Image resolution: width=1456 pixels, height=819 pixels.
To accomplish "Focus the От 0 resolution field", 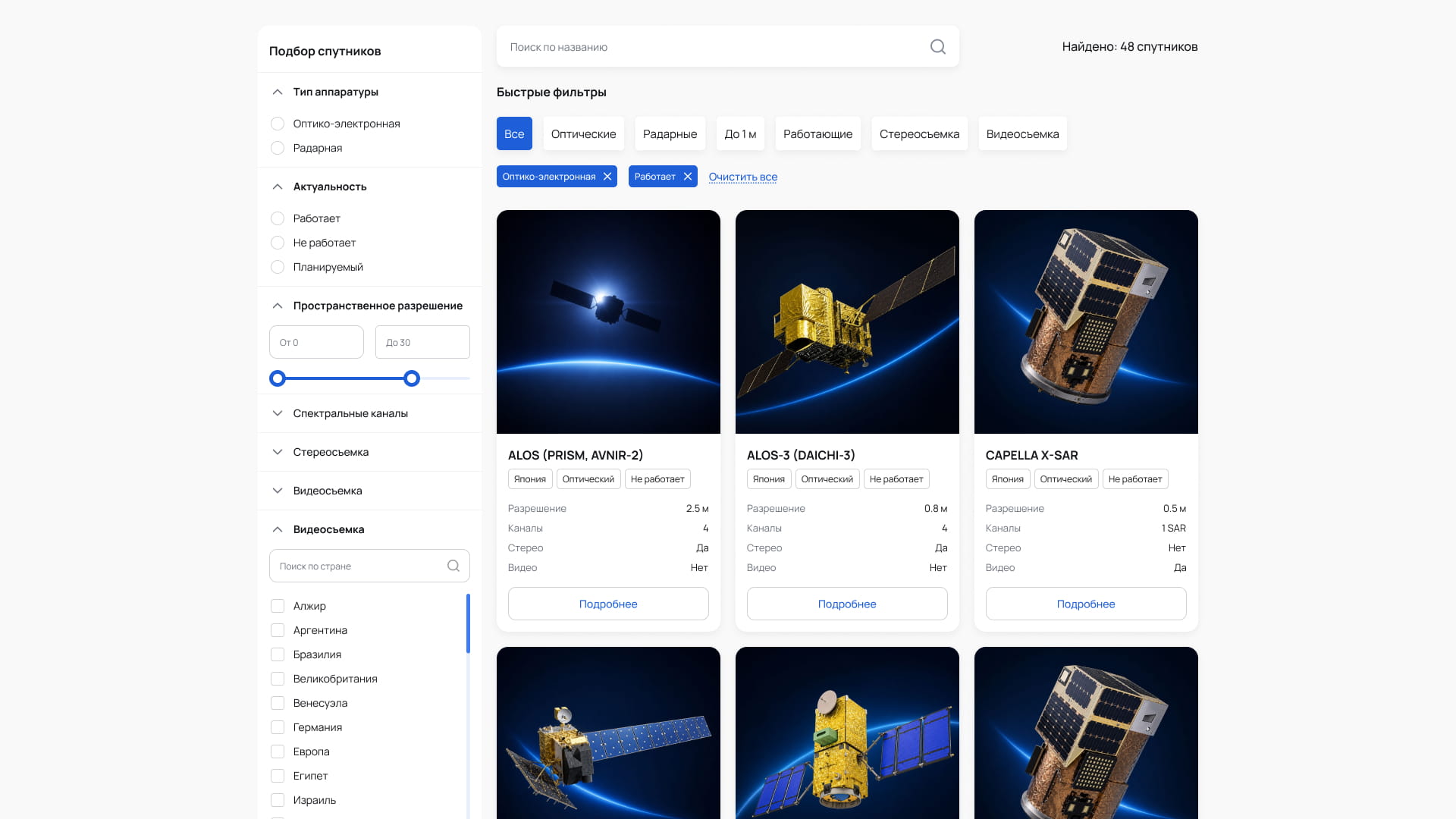I will [x=316, y=342].
